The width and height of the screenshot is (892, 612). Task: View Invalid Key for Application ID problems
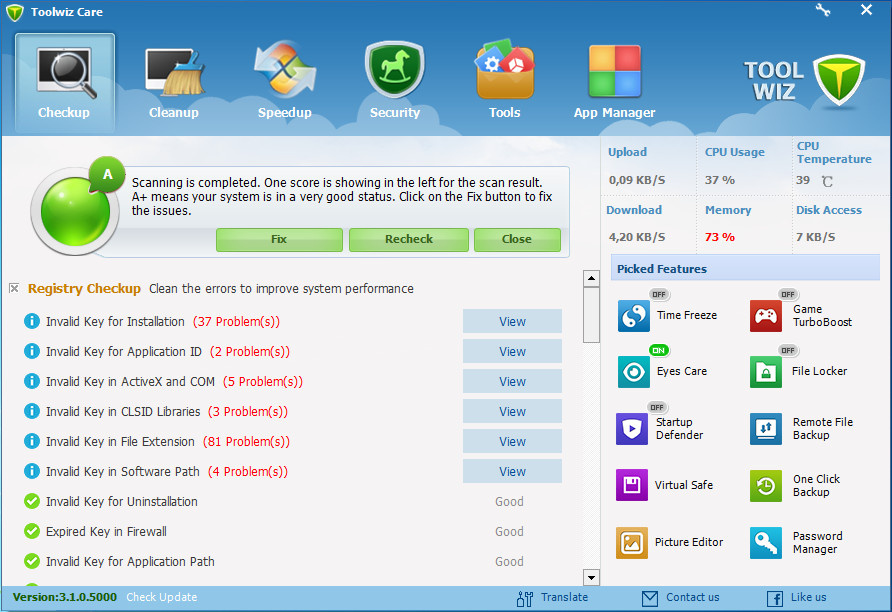[512, 352]
